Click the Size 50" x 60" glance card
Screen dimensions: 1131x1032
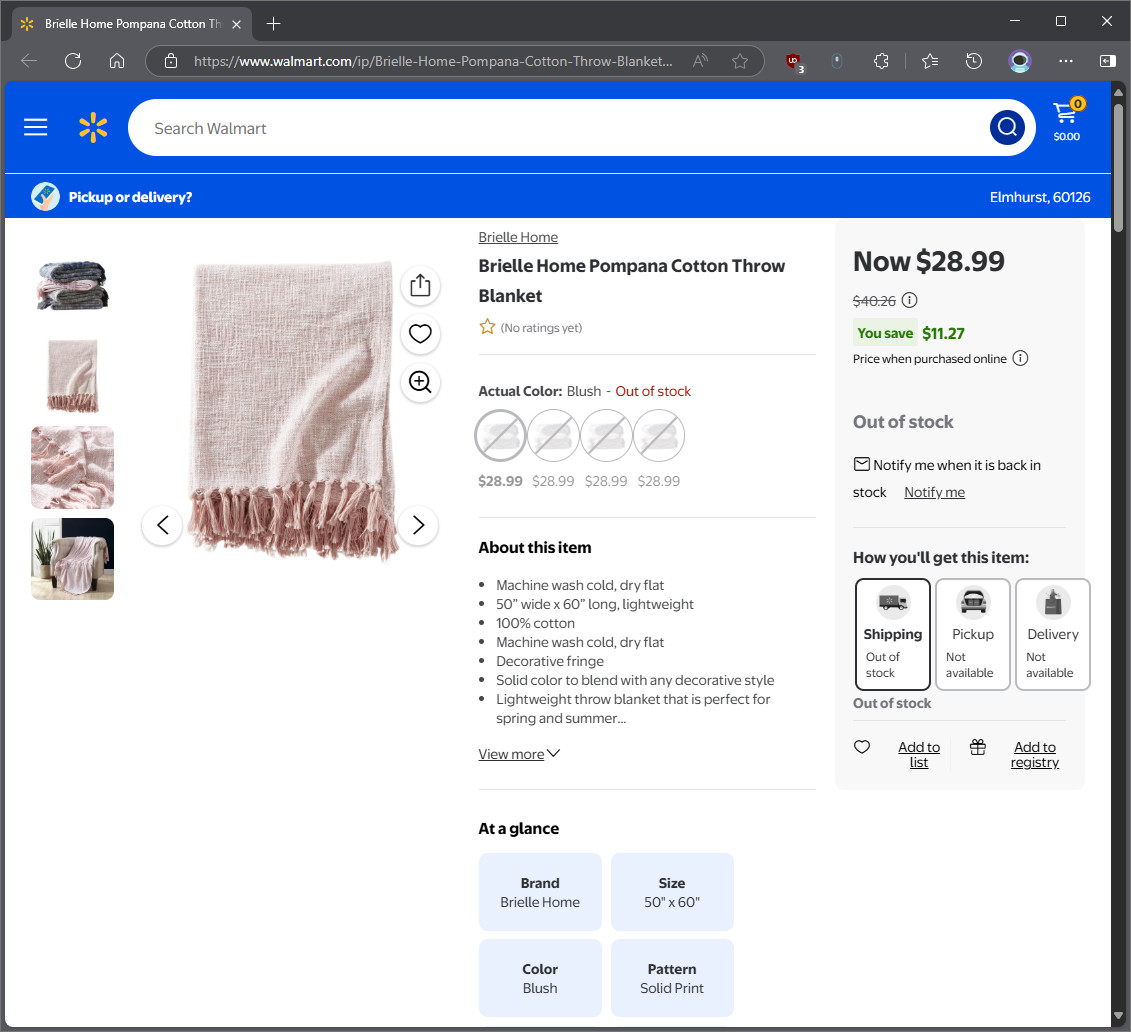[672, 892]
